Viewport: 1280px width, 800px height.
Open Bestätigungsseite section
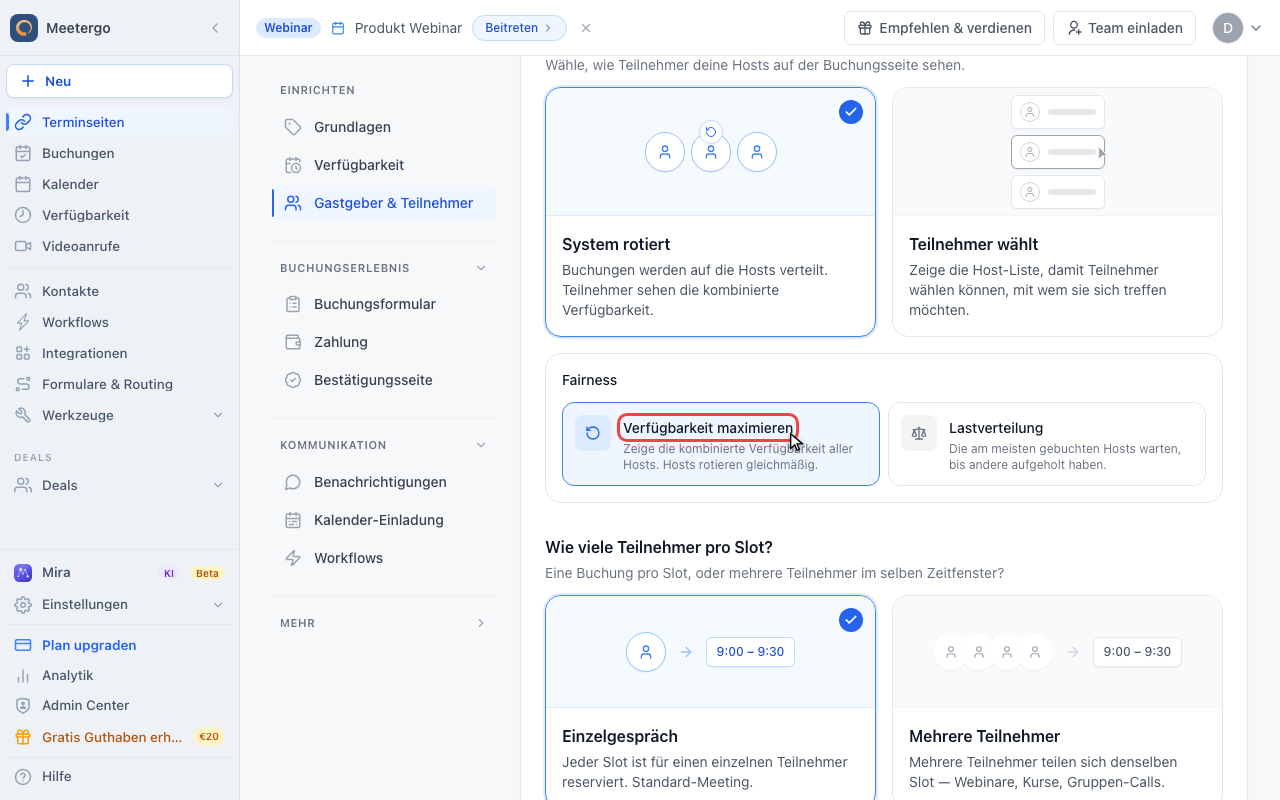(x=384, y=380)
